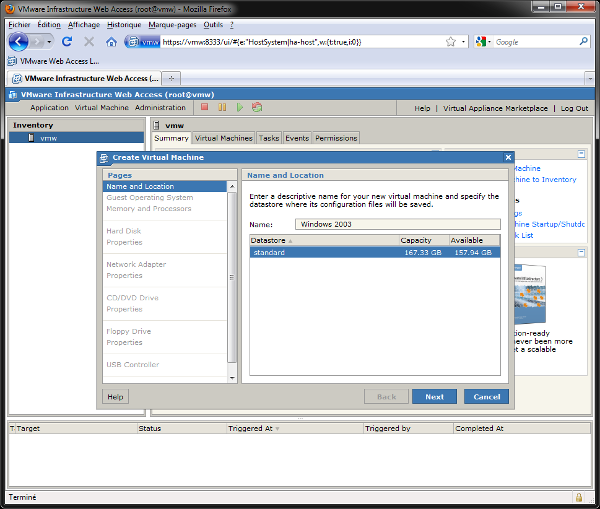The width and height of the screenshot is (600, 509).
Task: Click the Firefox back arrow button
Action: coord(18,42)
